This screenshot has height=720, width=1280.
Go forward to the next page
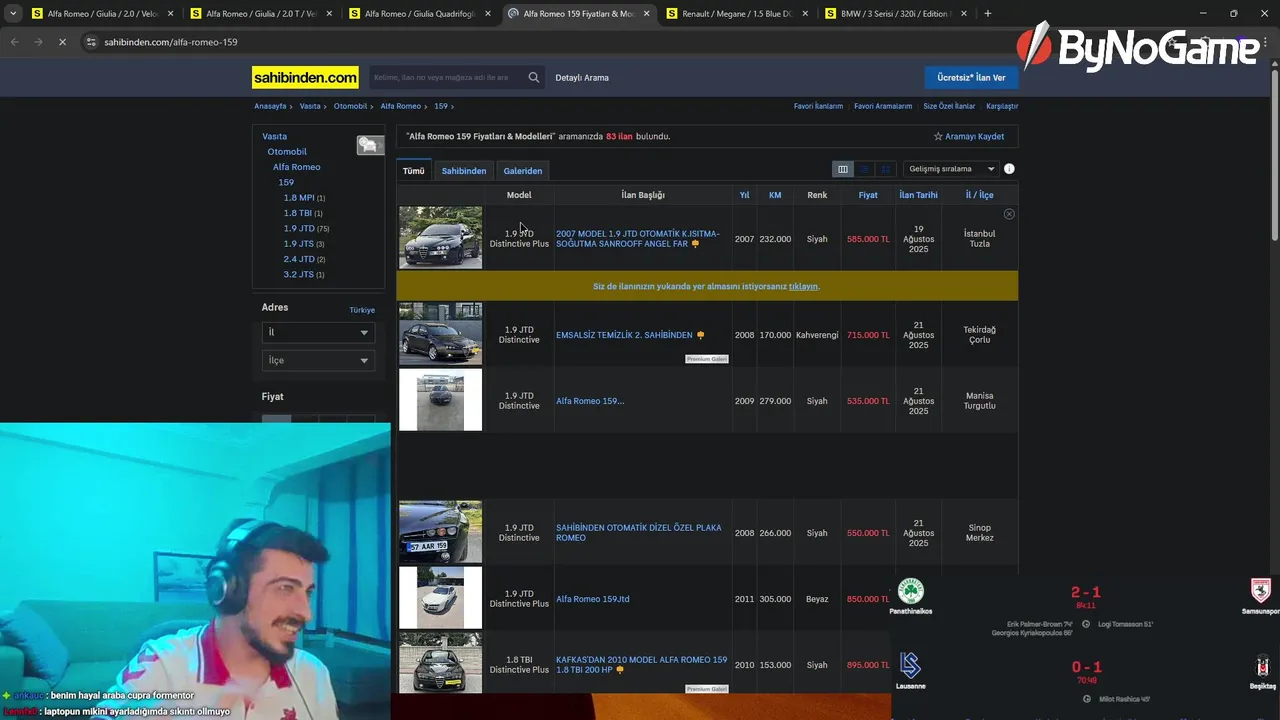[38, 42]
